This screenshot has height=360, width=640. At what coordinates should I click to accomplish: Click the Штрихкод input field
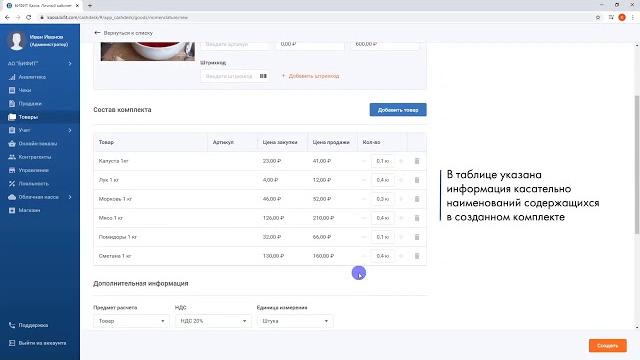point(235,76)
